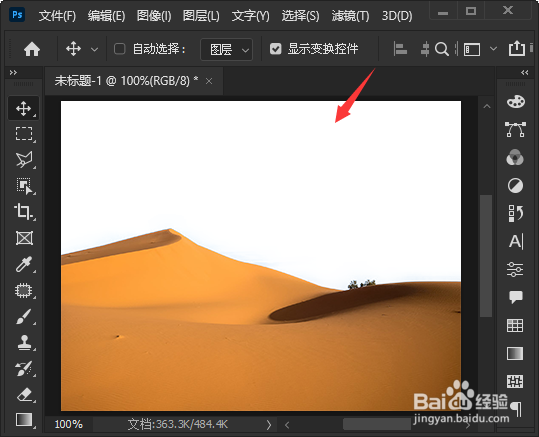Screen dimensions: 539x437
Task: Select the Polygonal Lasso tool
Action: (x=24, y=160)
